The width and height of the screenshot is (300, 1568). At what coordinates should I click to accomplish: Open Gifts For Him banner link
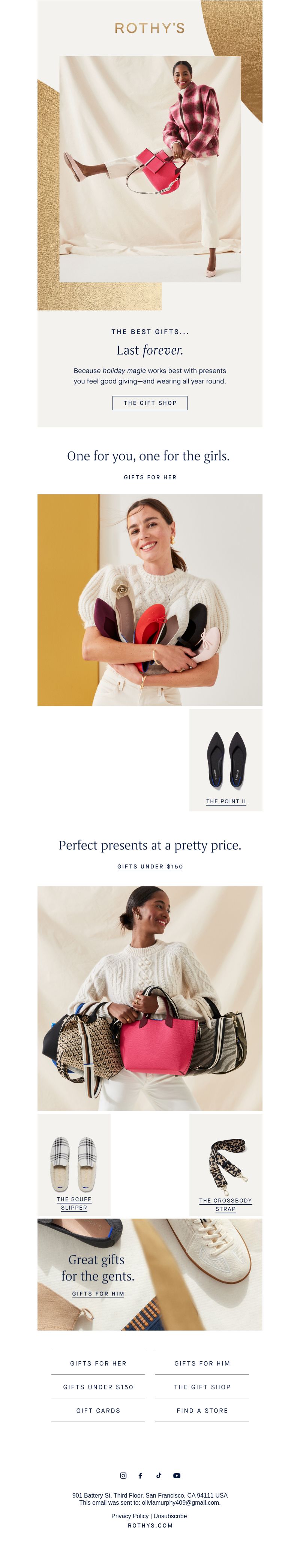(x=98, y=1293)
